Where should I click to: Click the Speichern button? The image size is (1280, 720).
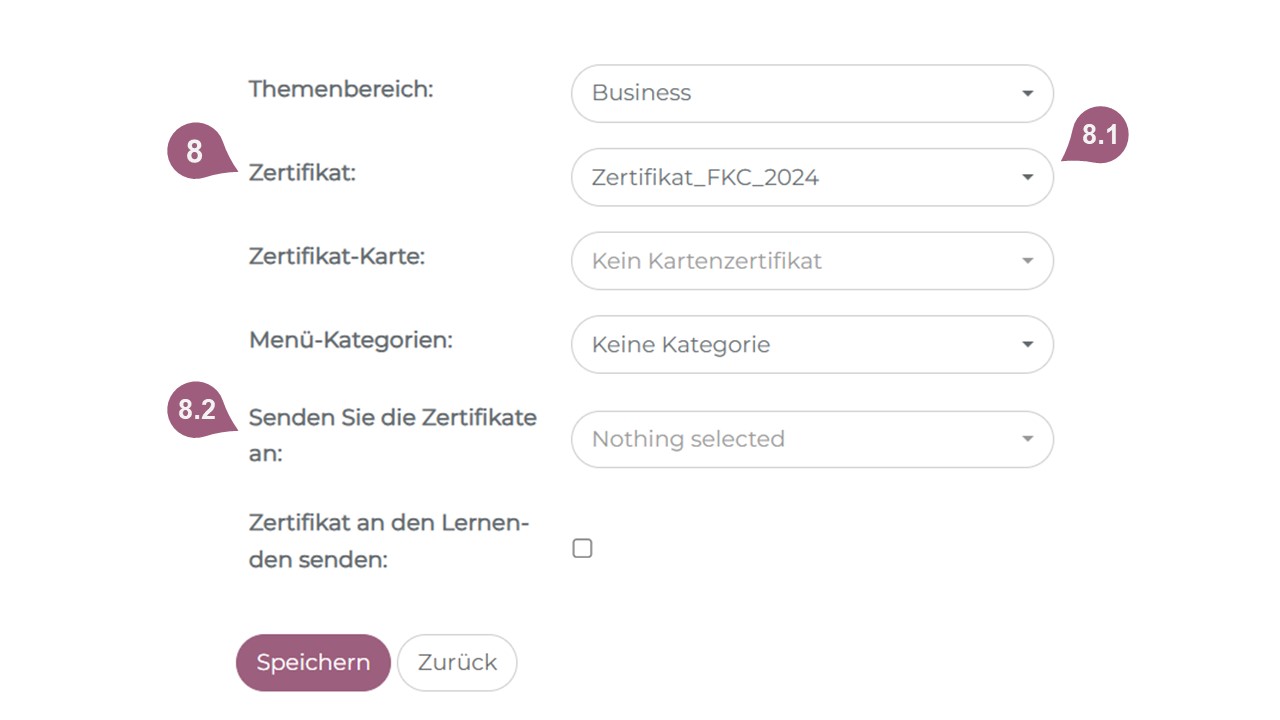click(313, 662)
